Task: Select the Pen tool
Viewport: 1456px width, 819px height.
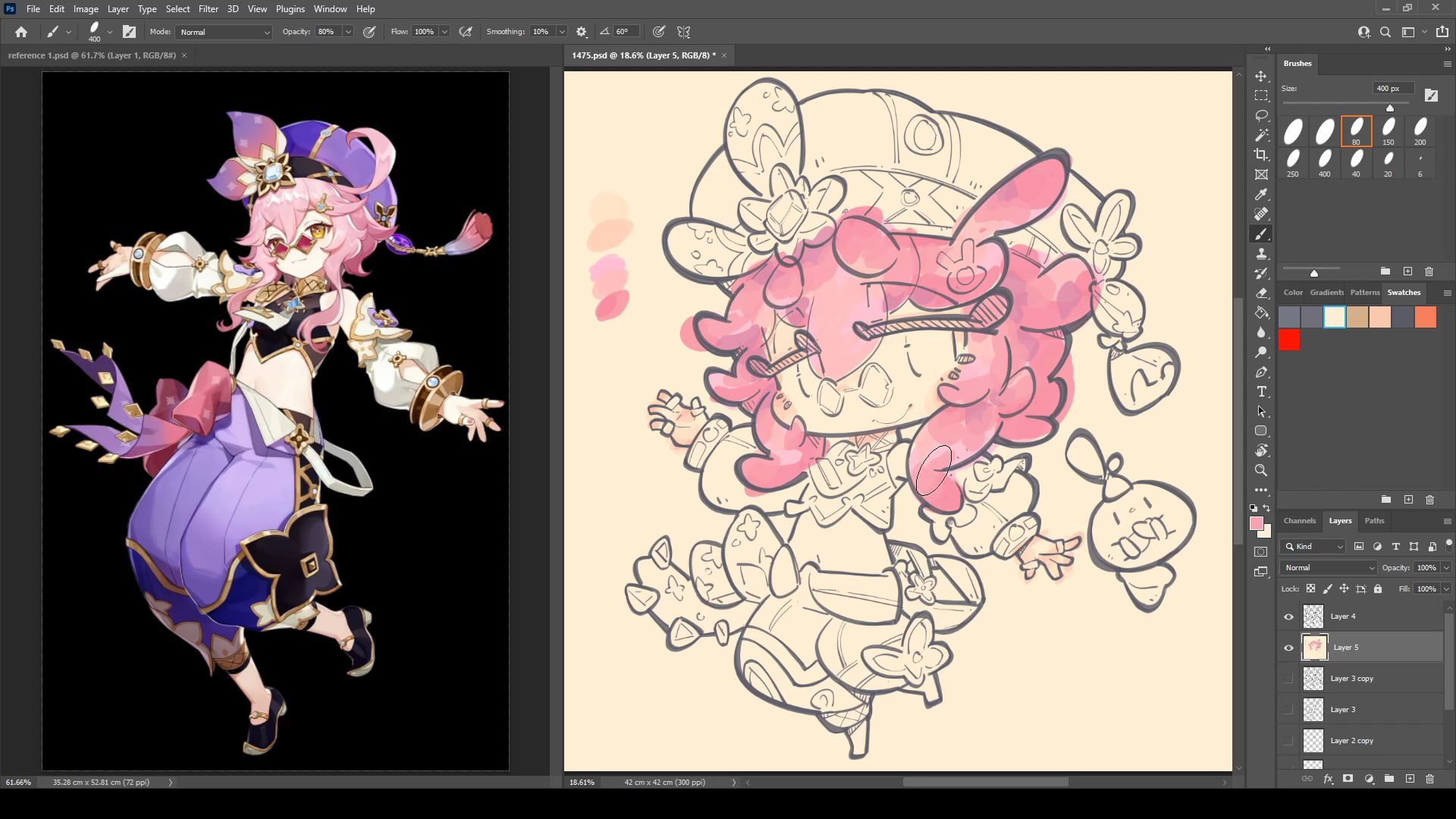Action: tap(1261, 372)
